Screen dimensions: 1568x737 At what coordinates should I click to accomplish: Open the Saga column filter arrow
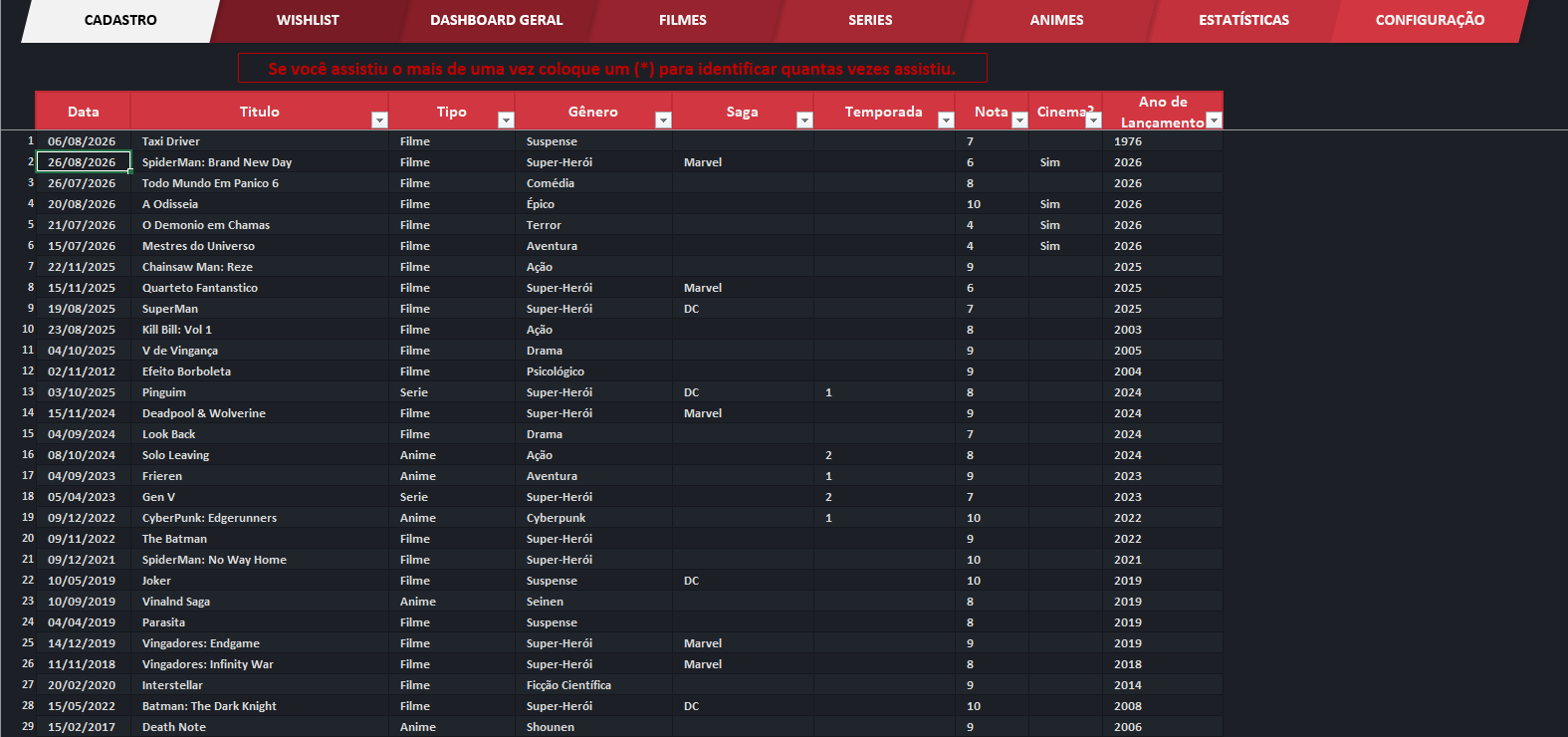coord(804,121)
